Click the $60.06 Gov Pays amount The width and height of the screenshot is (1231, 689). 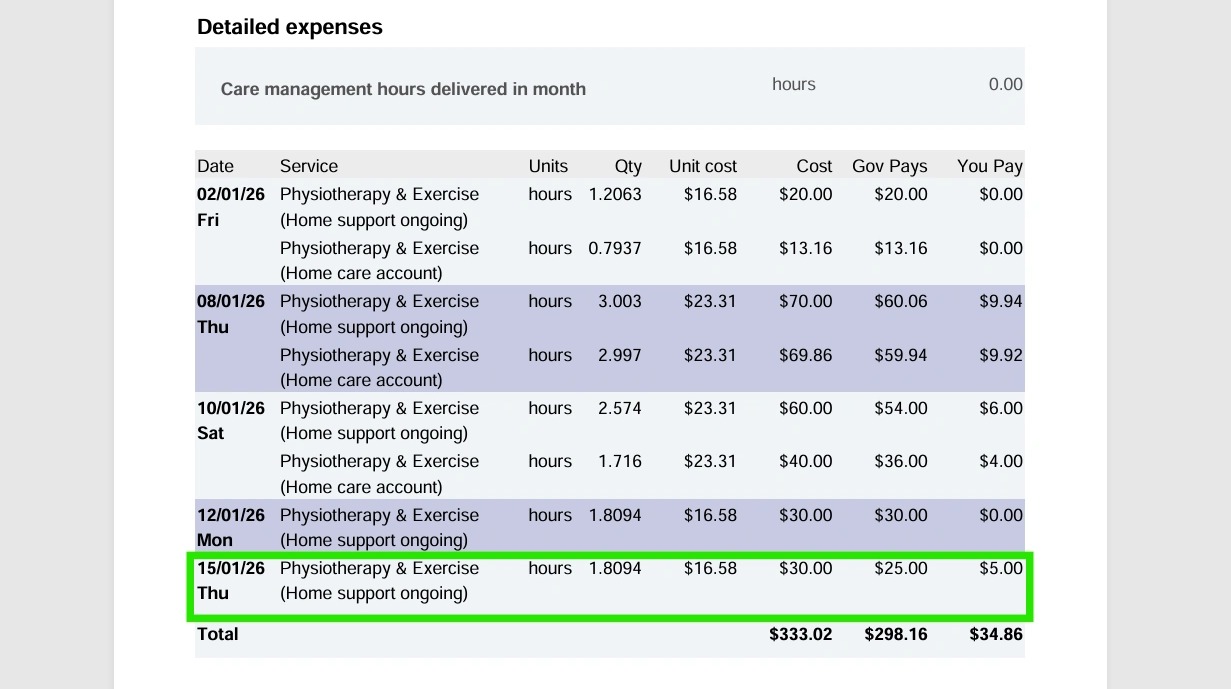[900, 301]
